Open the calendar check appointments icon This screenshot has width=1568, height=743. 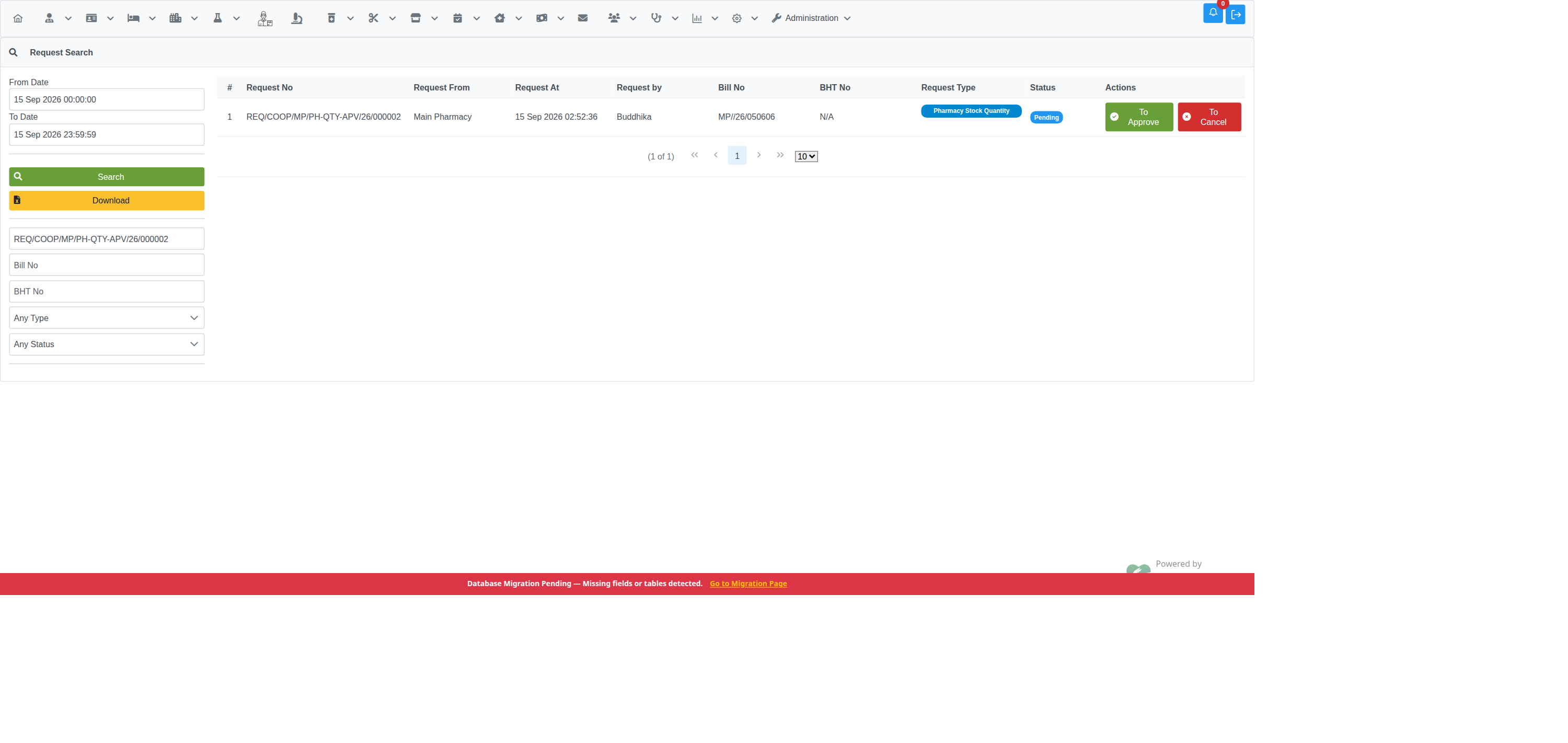(458, 18)
